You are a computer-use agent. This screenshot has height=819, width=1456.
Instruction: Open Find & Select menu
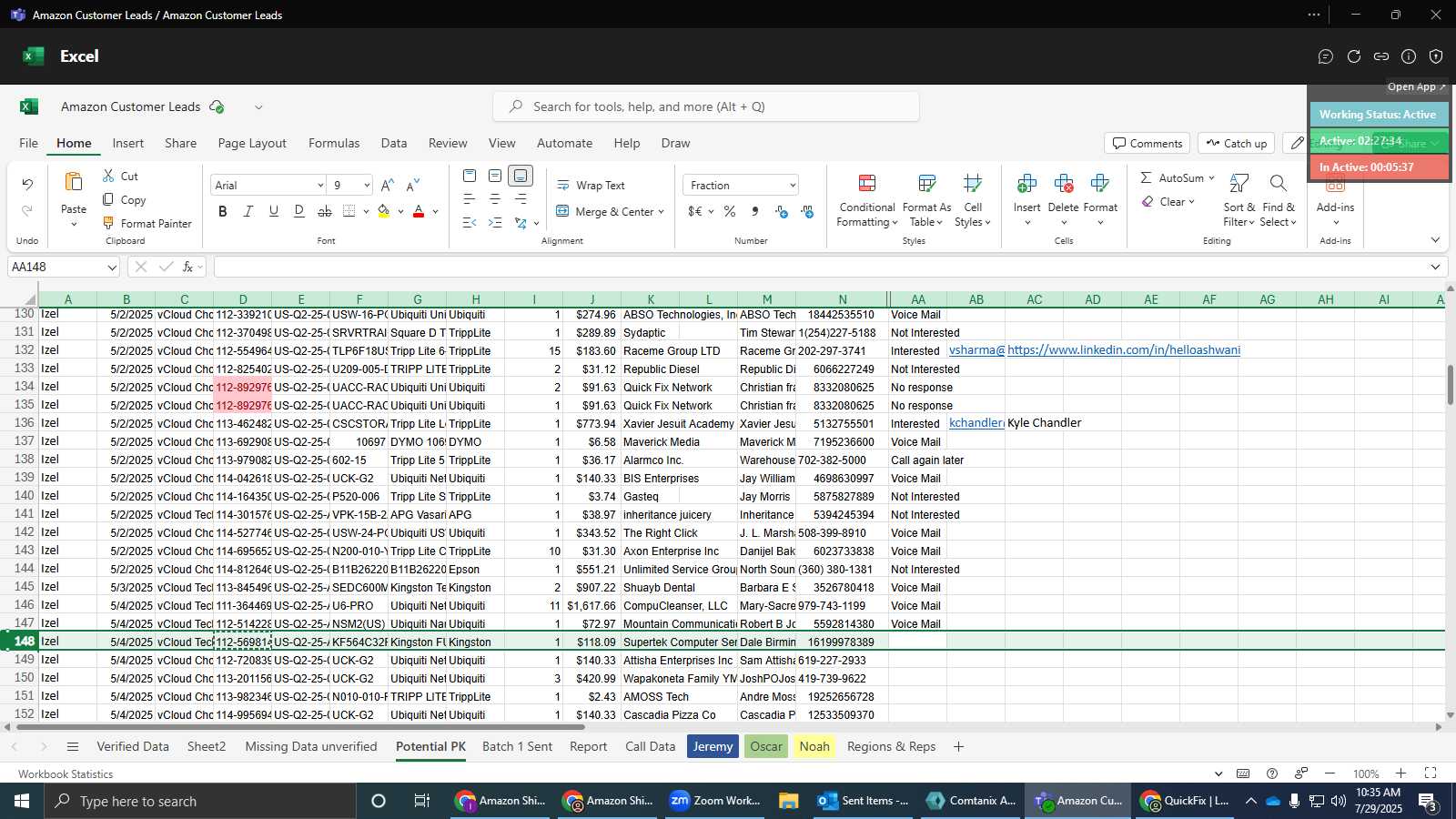[1278, 200]
